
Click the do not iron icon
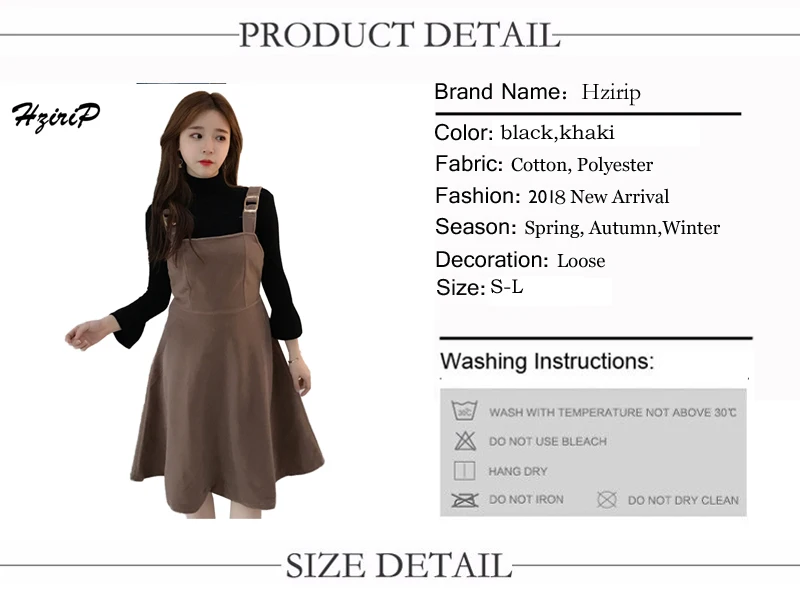[x=465, y=500]
